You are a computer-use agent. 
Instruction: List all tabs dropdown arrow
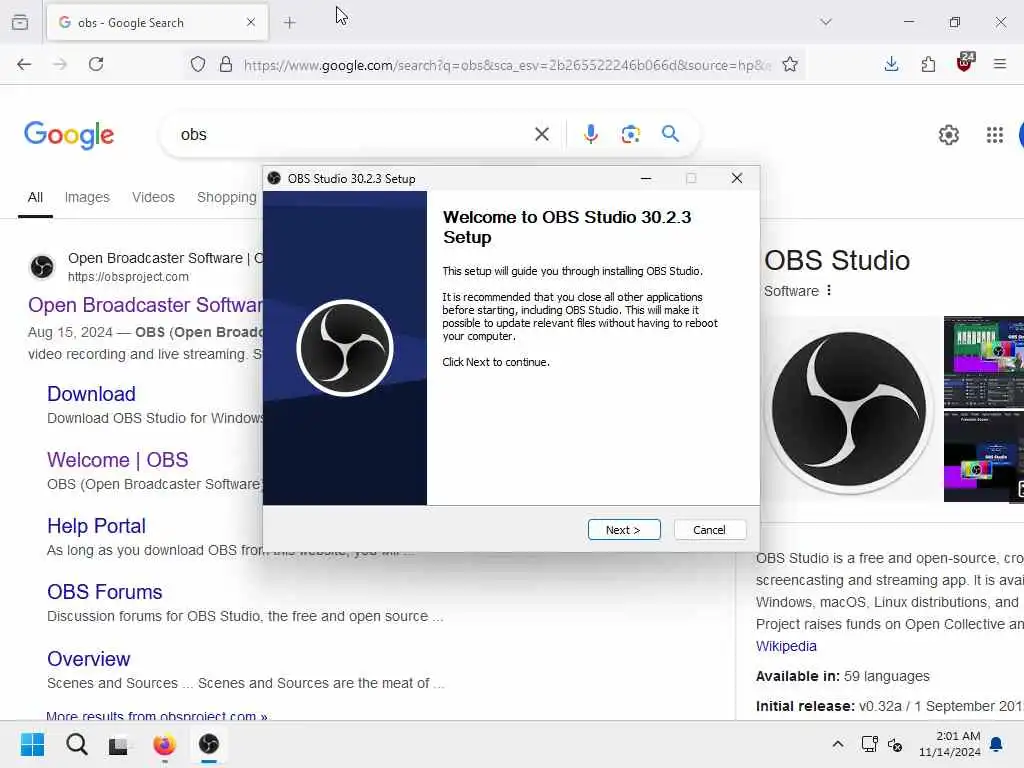(x=826, y=22)
